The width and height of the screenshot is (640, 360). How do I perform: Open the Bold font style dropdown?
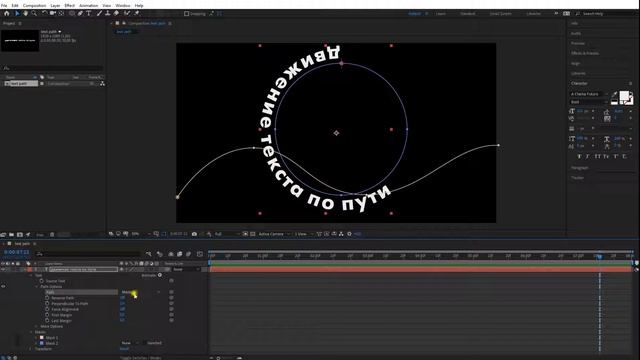(x=589, y=102)
